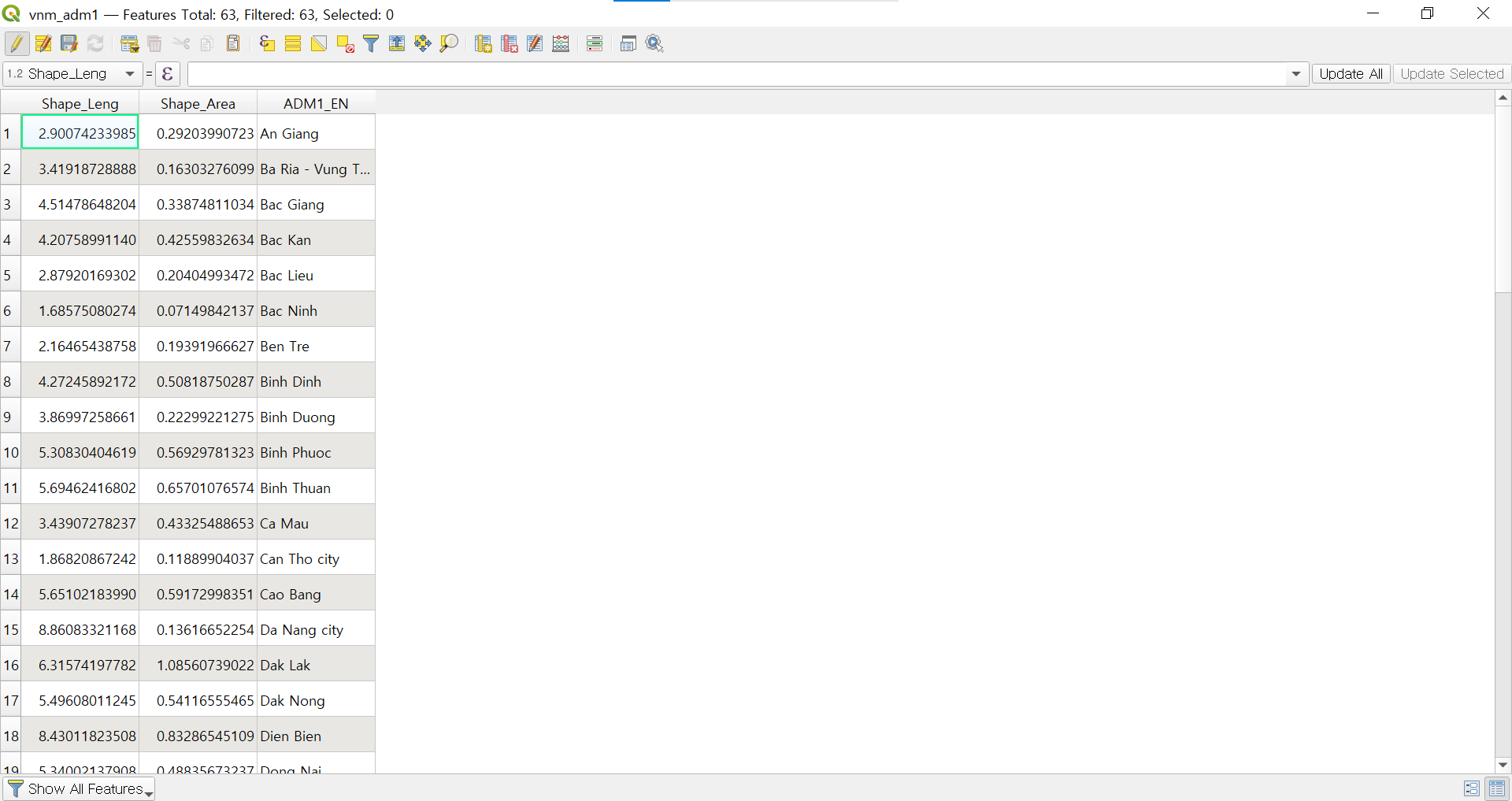Click the 0.56929781323 area cell
The width and height of the screenshot is (1512, 801).
click(198, 453)
